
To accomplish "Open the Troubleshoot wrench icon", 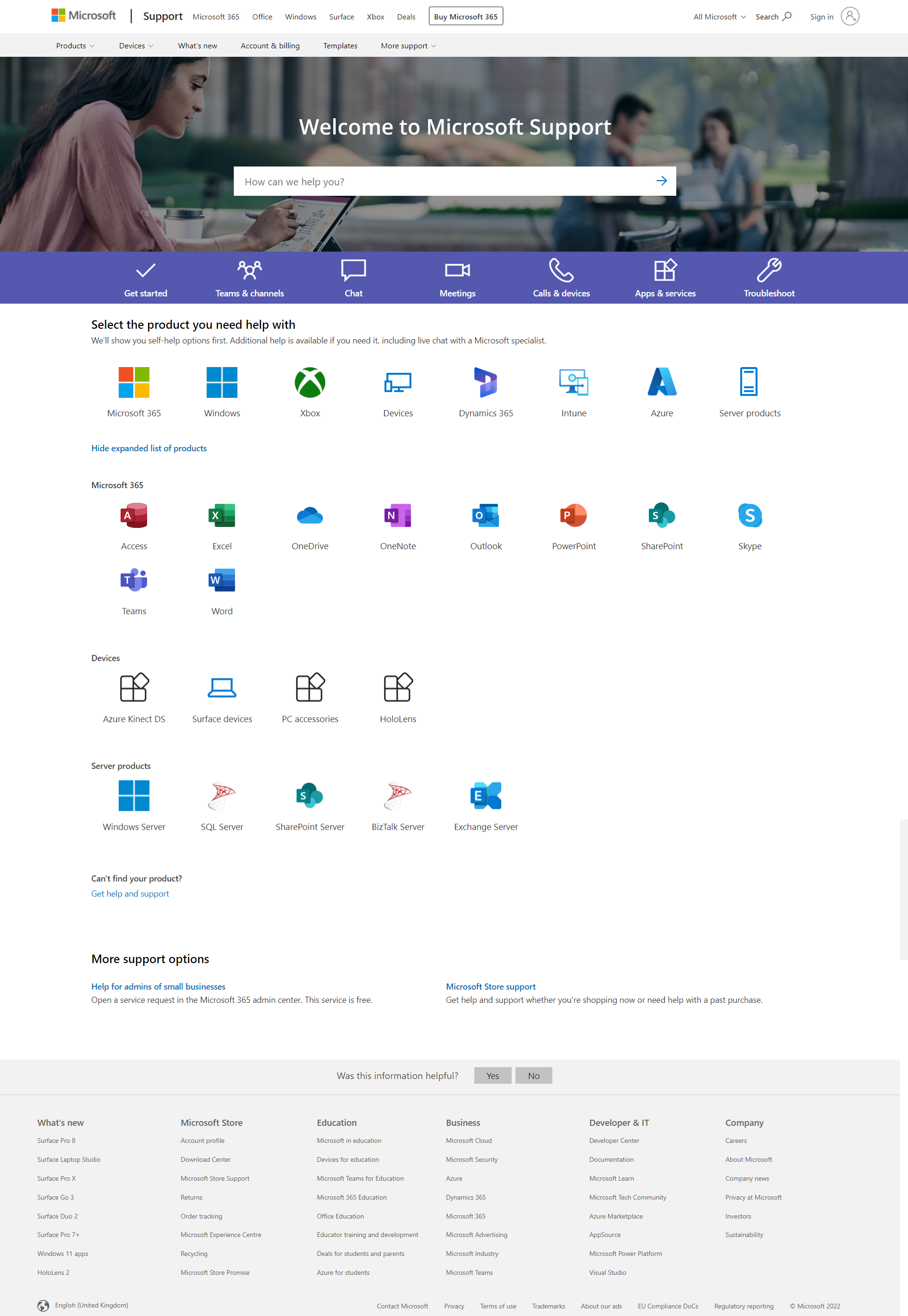I will tap(768, 270).
